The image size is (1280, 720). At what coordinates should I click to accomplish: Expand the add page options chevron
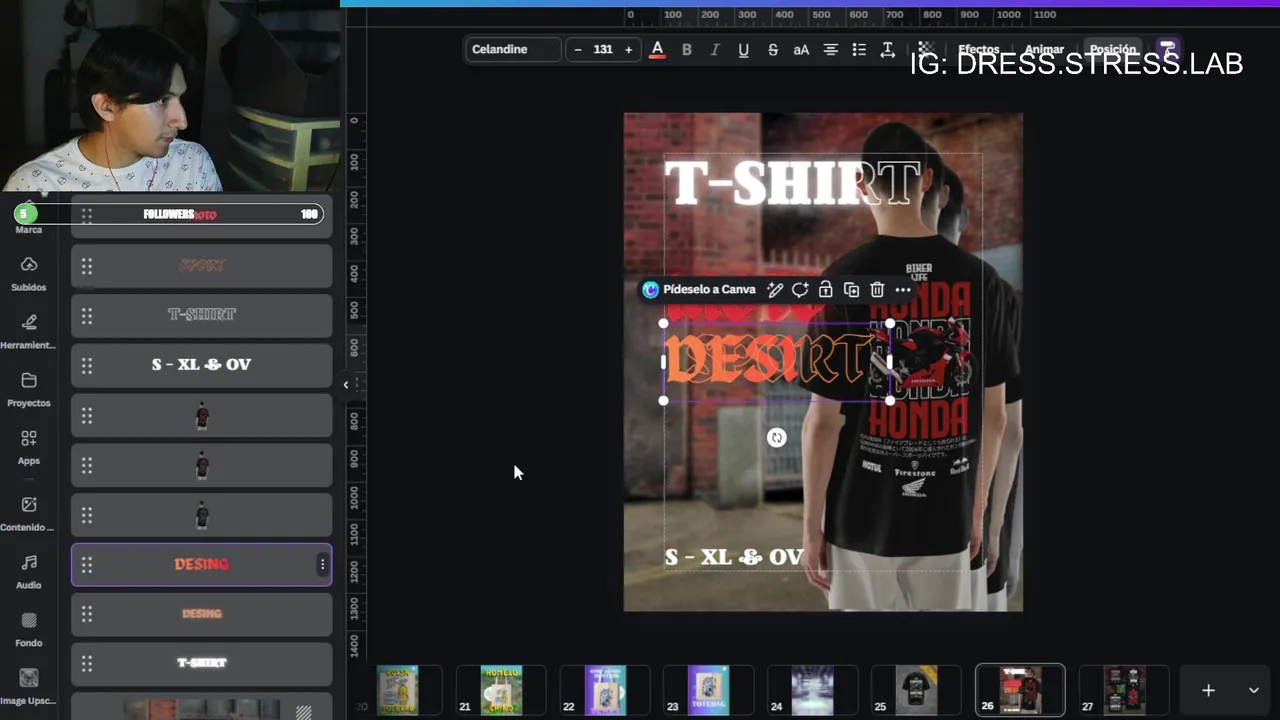(x=1253, y=690)
